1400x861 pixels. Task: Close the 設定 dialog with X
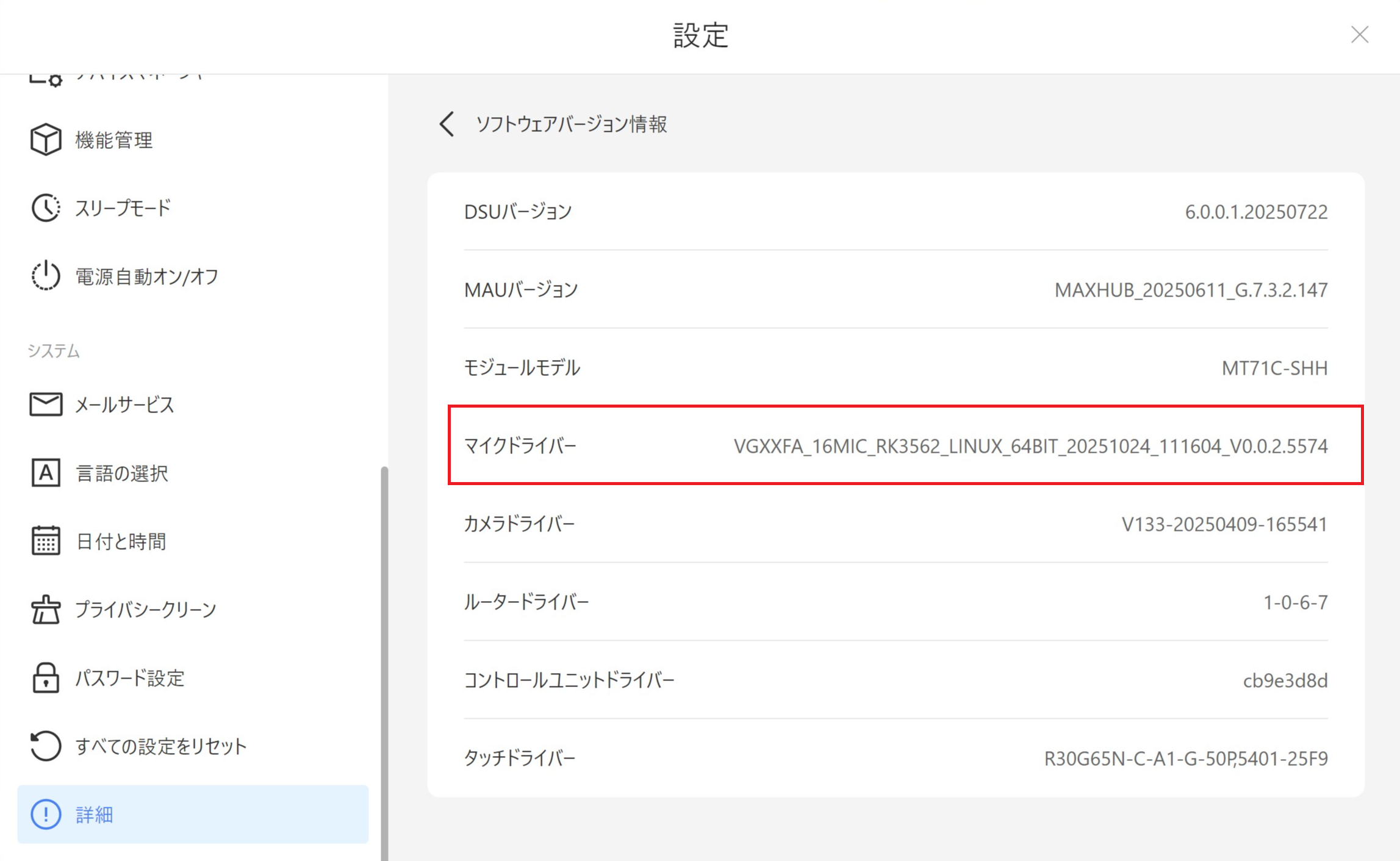[x=1360, y=35]
